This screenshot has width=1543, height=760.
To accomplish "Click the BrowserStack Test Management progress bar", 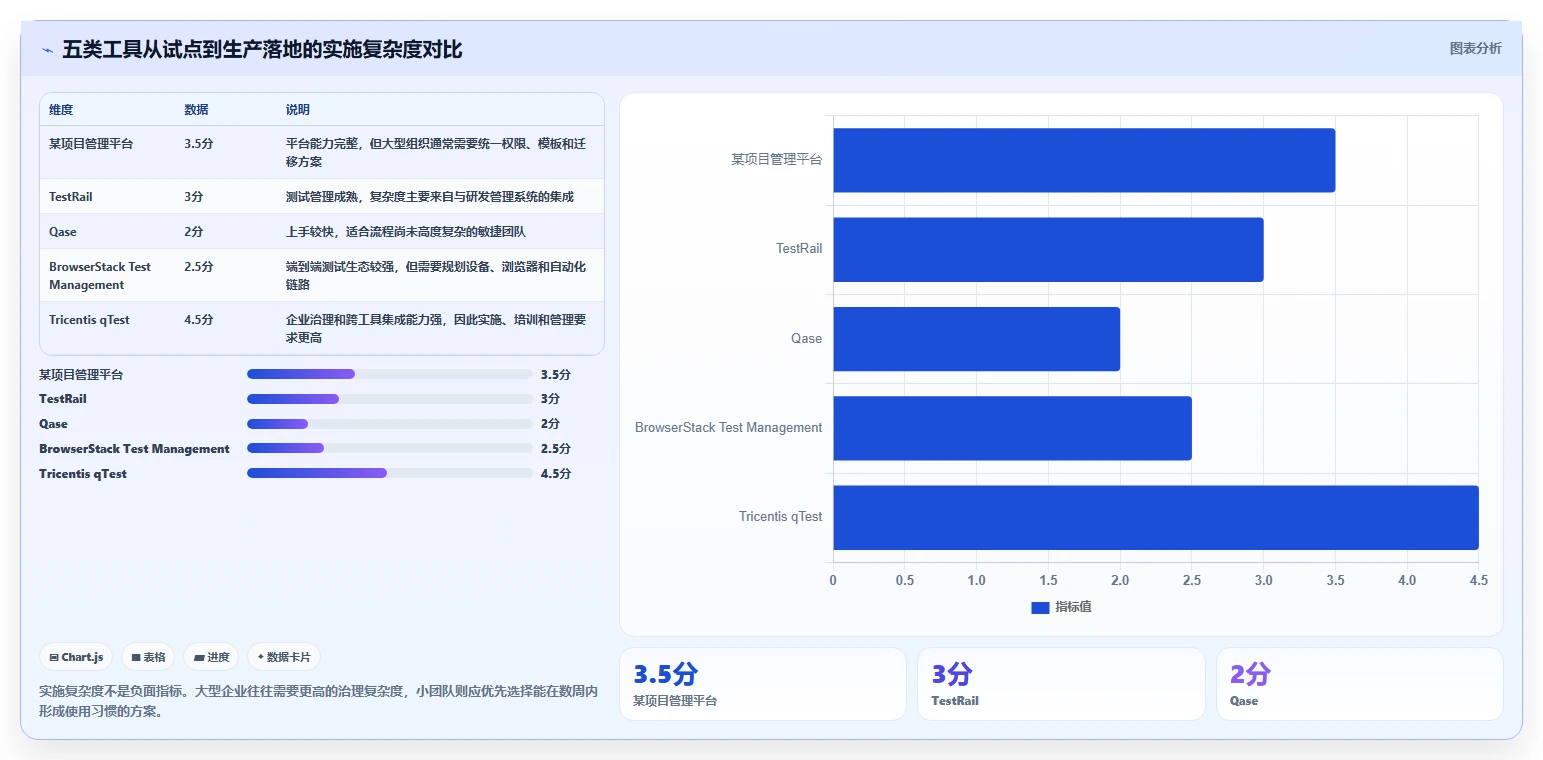I will tap(389, 449).
